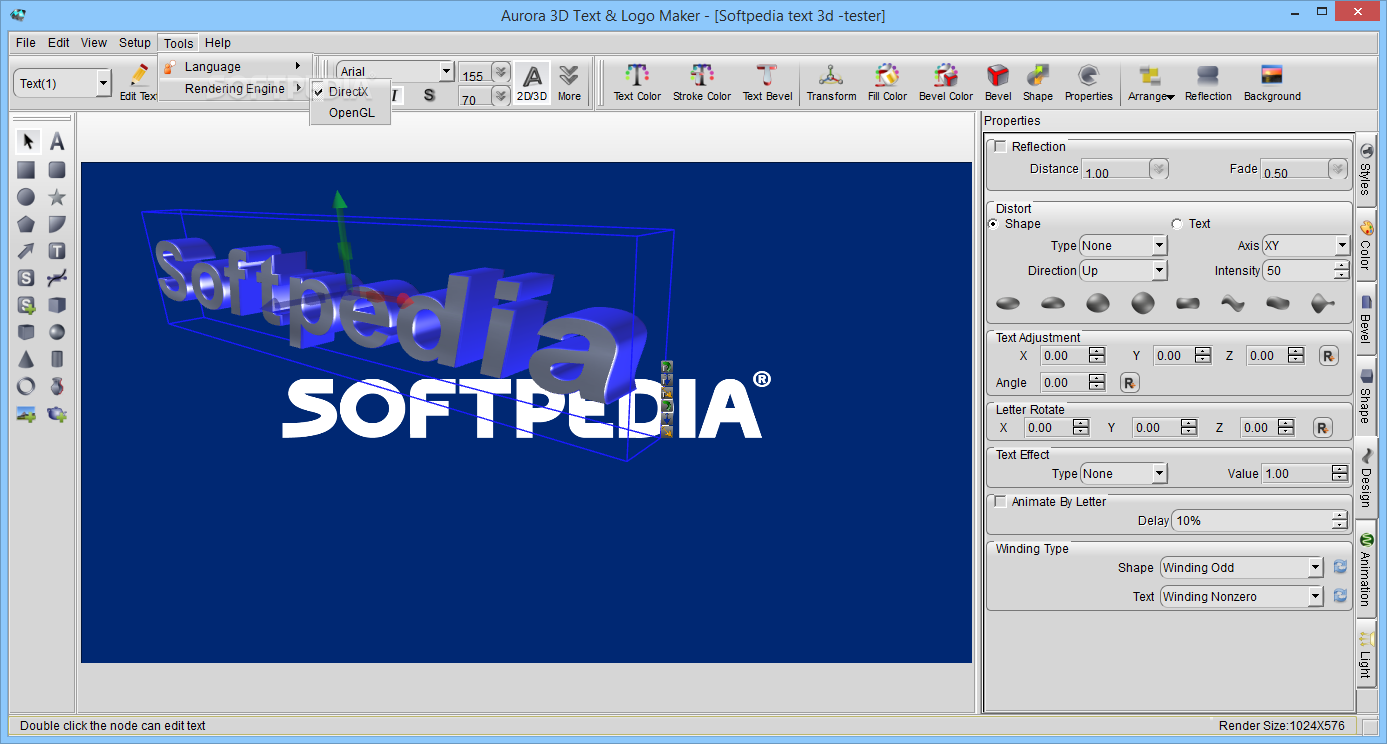Click the Properties toolbar icon

[1089, 82]
